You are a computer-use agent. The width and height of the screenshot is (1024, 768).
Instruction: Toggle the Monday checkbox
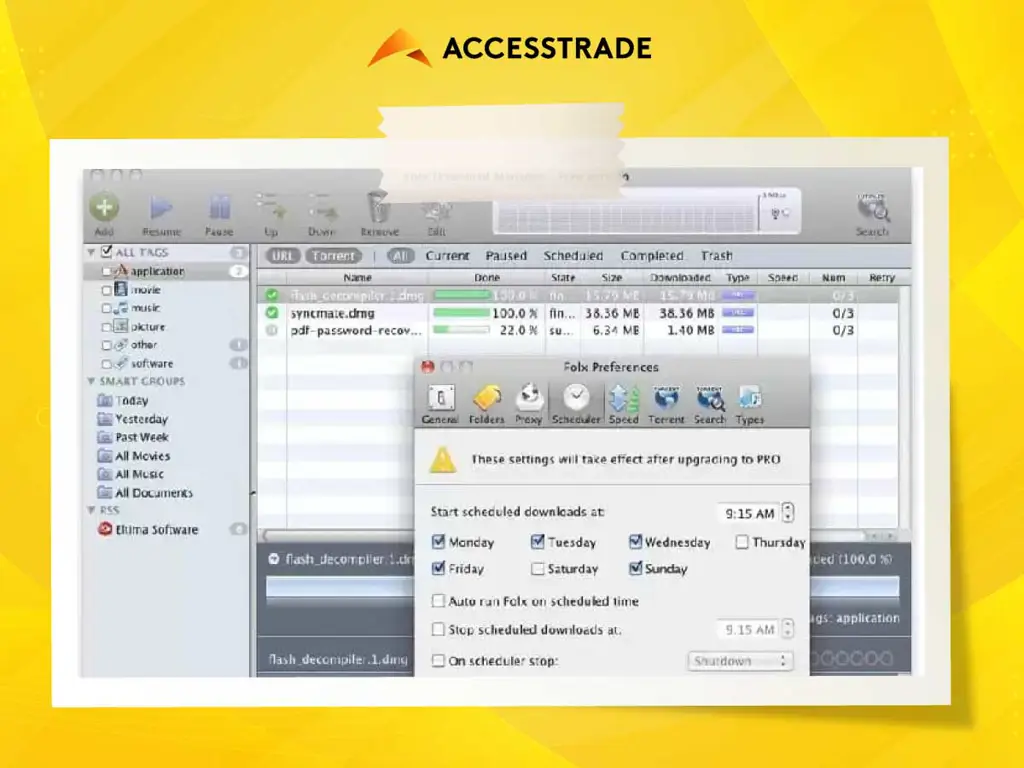pos(438,541)
